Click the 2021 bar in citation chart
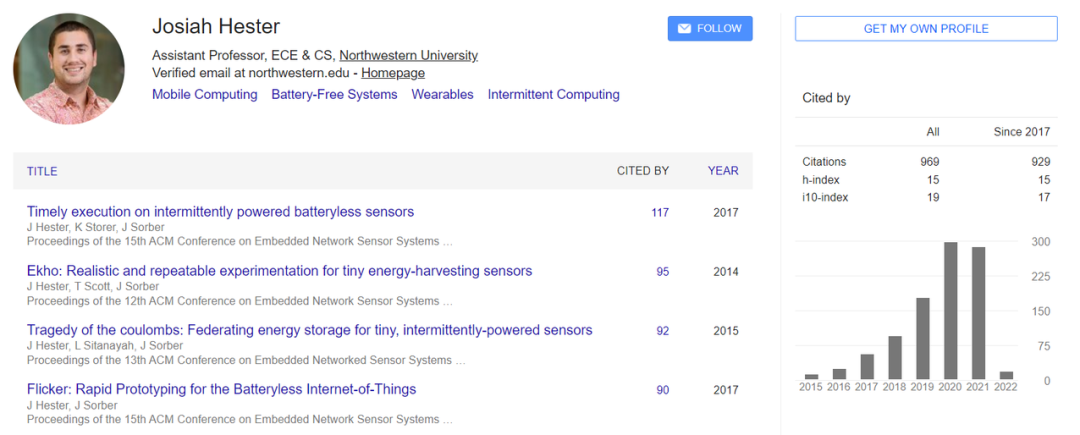This screenshot has width=1080, height=435. [979, 313]
